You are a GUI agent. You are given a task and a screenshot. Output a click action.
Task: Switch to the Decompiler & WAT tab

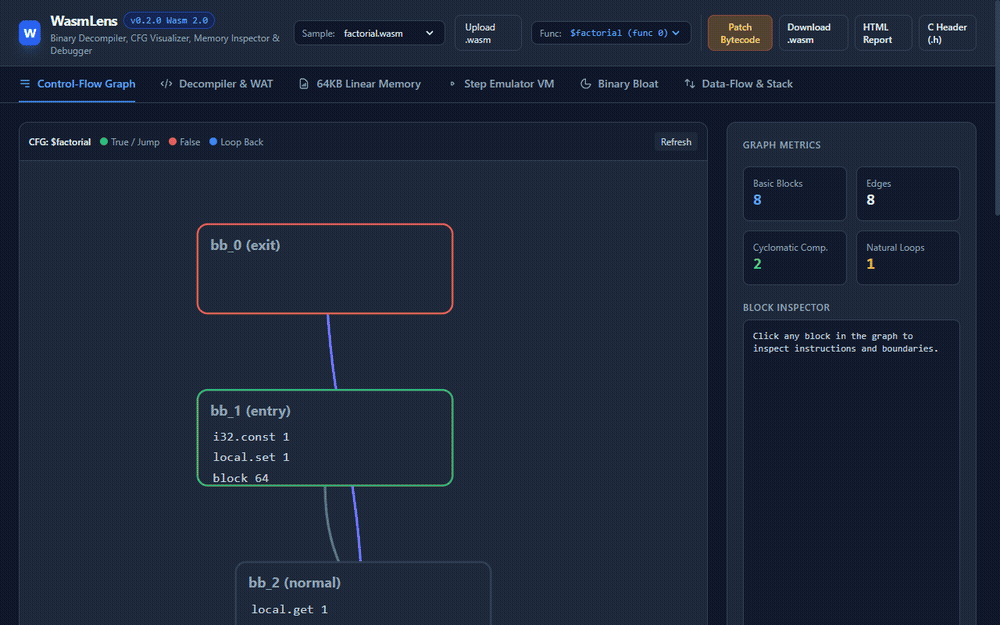tap(217, 84)
